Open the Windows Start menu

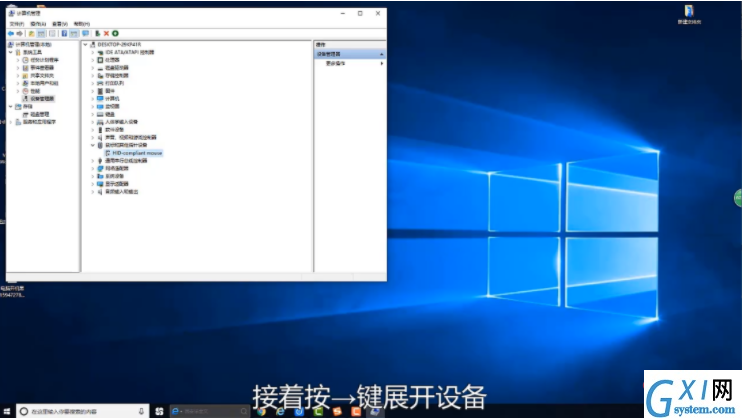(7, 411)
